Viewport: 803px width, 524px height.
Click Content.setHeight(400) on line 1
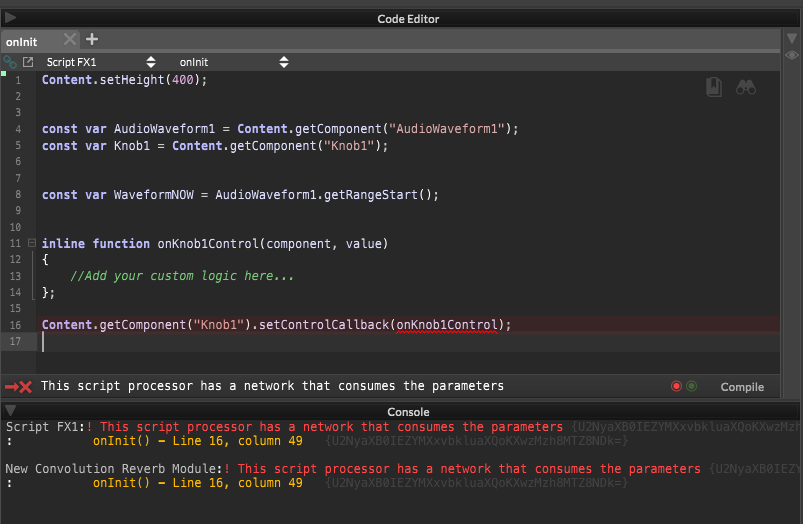click(124, 80)
